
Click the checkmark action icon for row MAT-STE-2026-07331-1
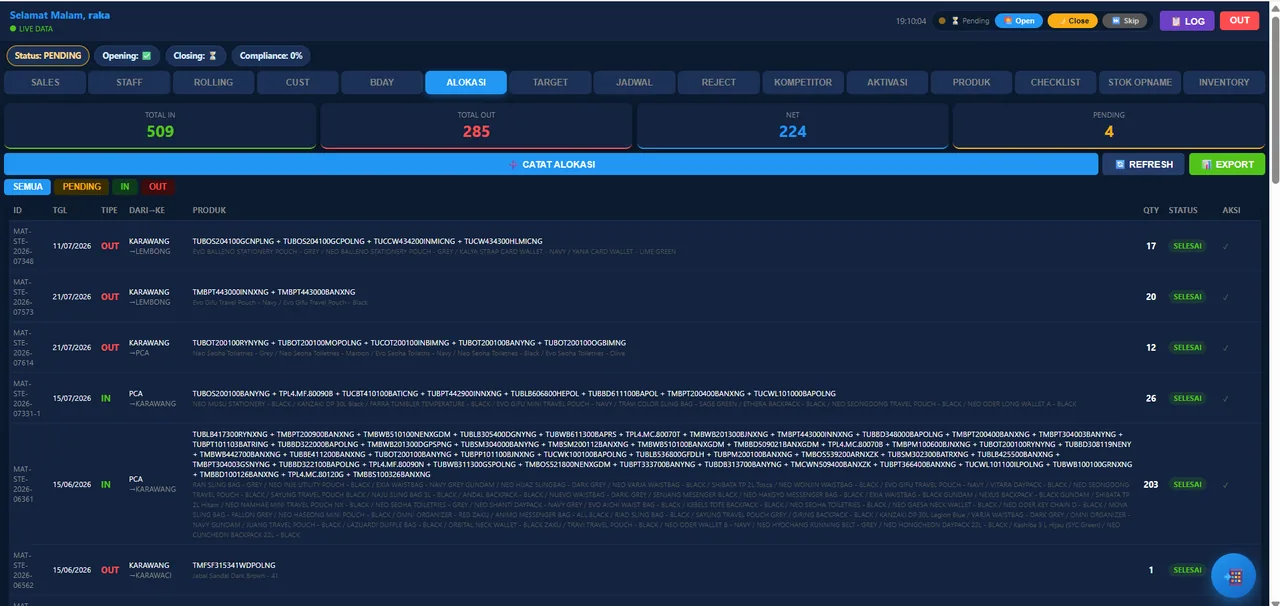1226,399
